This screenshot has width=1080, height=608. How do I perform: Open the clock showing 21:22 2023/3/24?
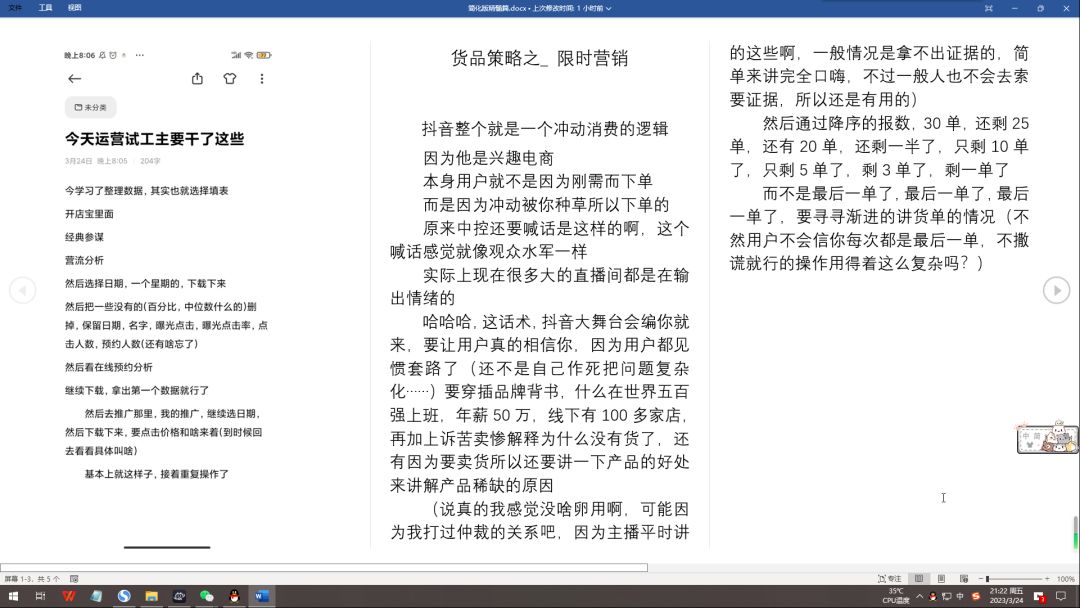click(1006, 596)
